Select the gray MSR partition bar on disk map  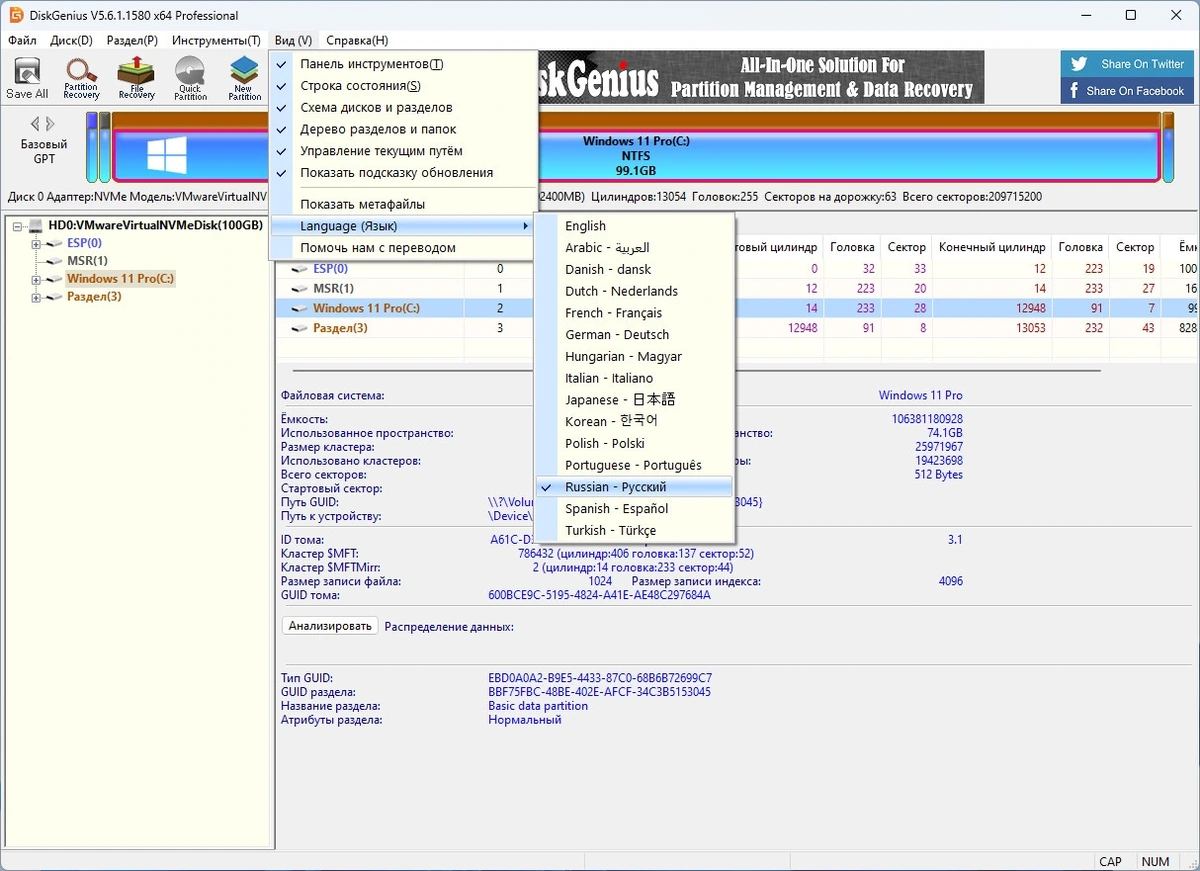pos(105,148)
